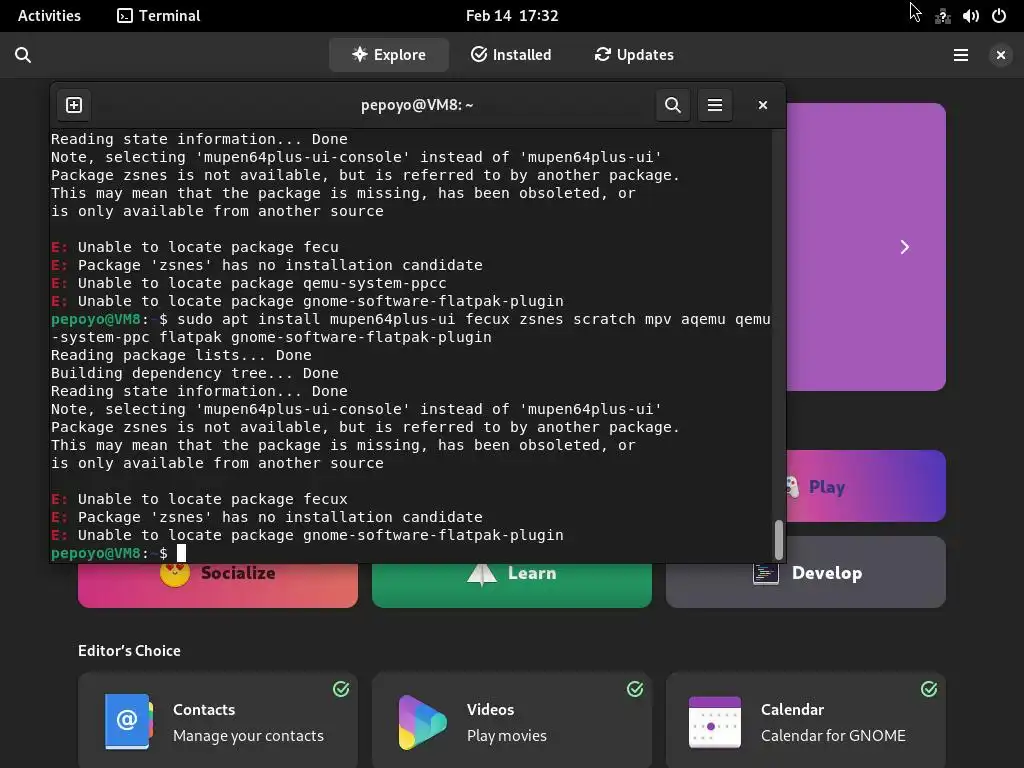This screenshot has height=768, width=1024.
Task: Open the Socialize category
Action: pyautogui.click(x=218, y=585)
